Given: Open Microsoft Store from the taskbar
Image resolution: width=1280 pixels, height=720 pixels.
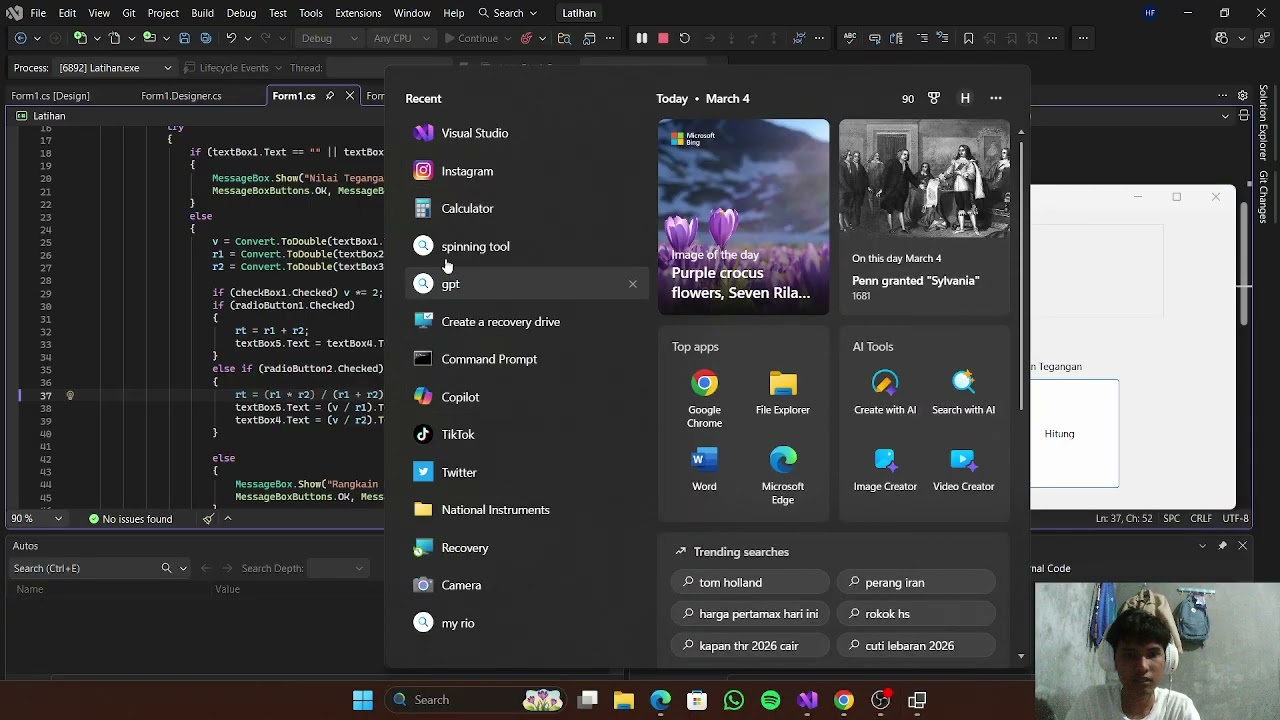Looking at the screenshot, I should coord(697,700).
